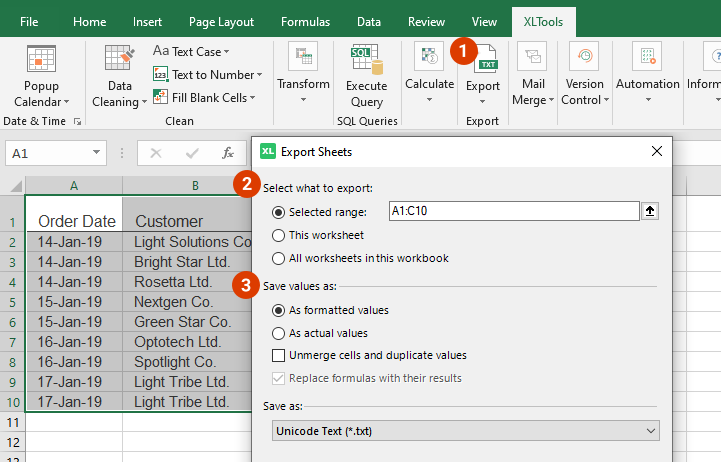Image resolution: width=721 pixels, height=462 pixels.
Task: Expand the Export dropdown arrow
Action: pos(482,102)
